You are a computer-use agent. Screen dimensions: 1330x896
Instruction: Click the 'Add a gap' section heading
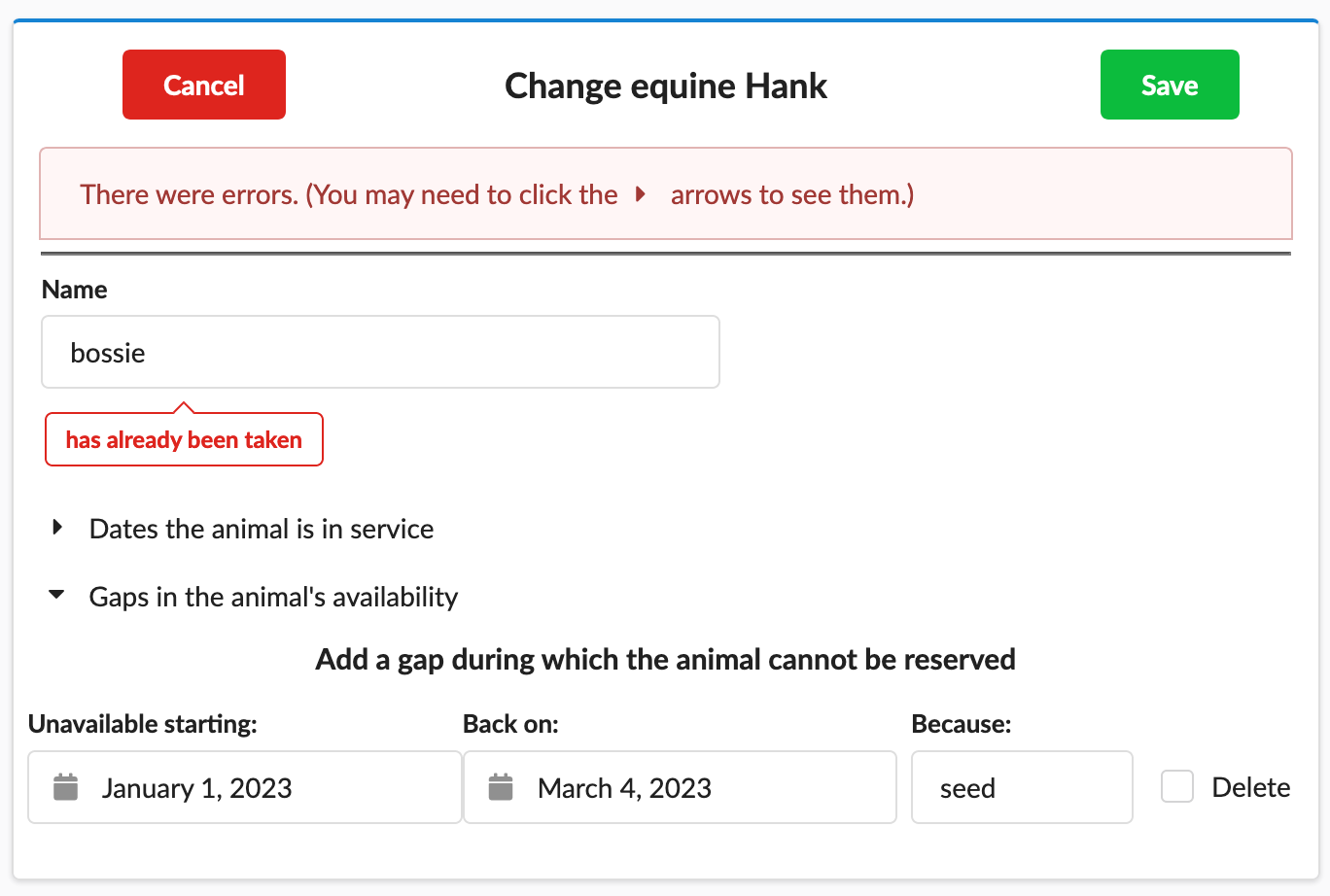[x=665, y=659]
